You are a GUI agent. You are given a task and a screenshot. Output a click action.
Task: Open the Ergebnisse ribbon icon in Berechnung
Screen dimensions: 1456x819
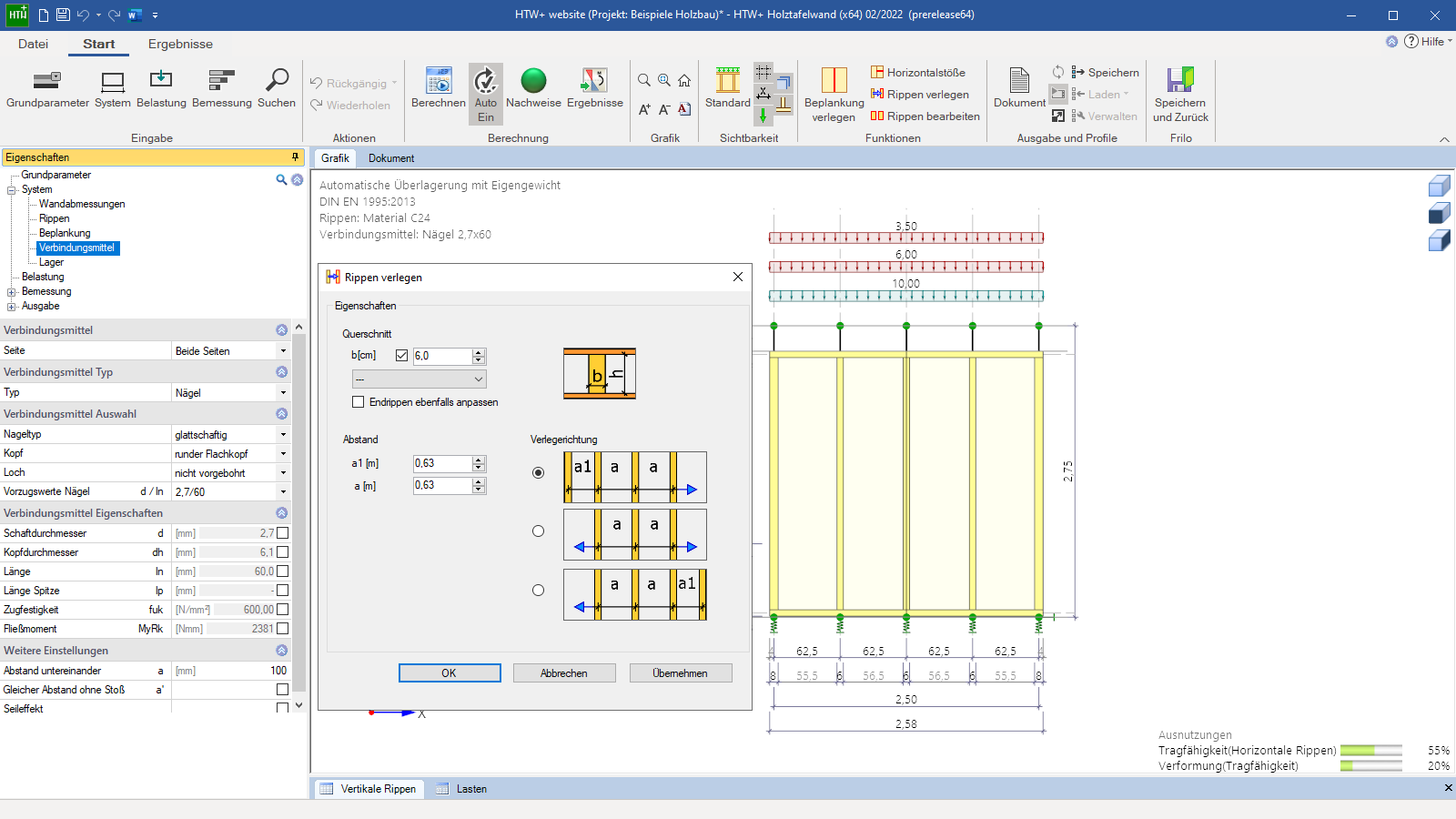point(595,88)
